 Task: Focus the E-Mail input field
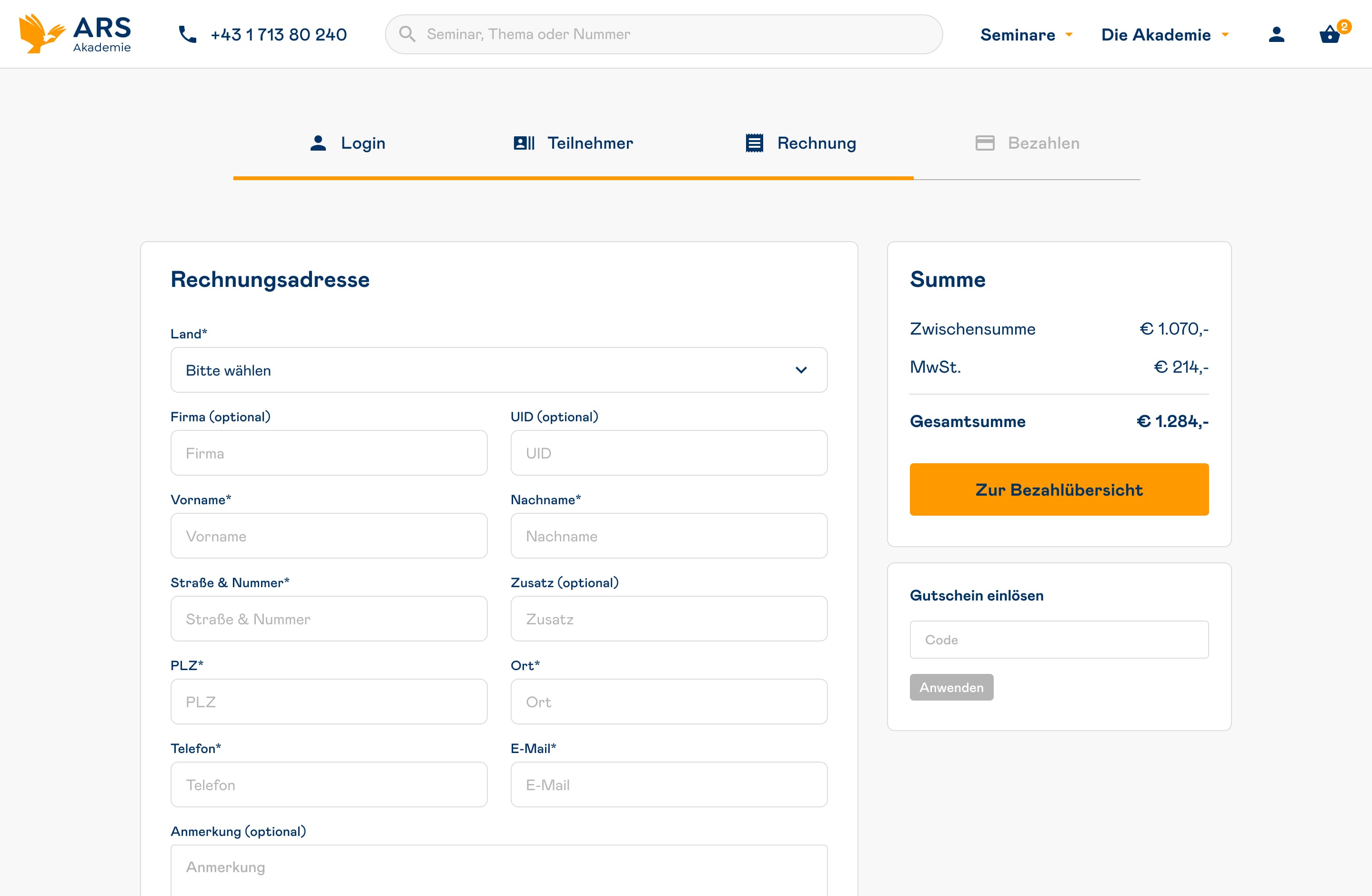pos(669,785)
